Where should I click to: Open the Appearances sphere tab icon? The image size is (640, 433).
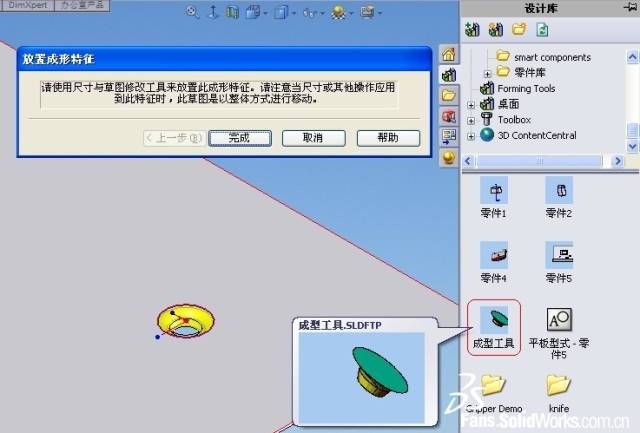[449, 157]
